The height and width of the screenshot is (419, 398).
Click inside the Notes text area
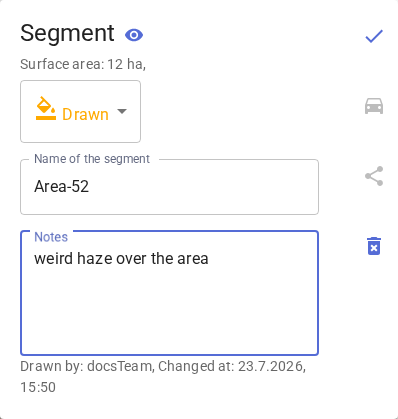click(169, 293)
